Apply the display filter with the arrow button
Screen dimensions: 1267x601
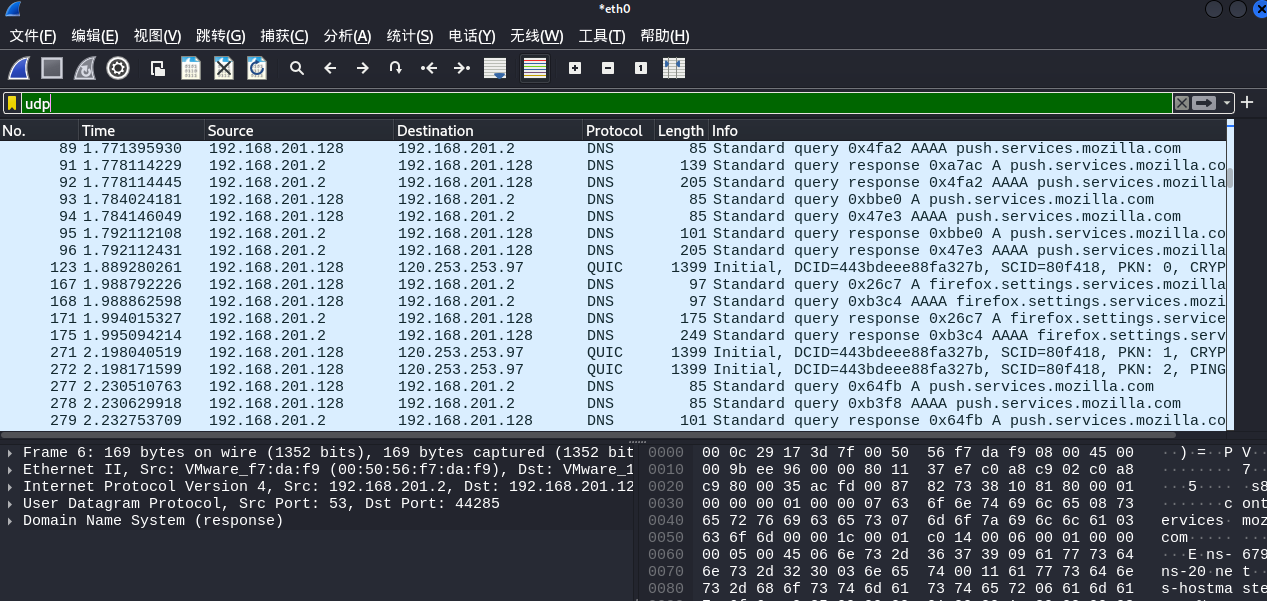pos(1205,103)
